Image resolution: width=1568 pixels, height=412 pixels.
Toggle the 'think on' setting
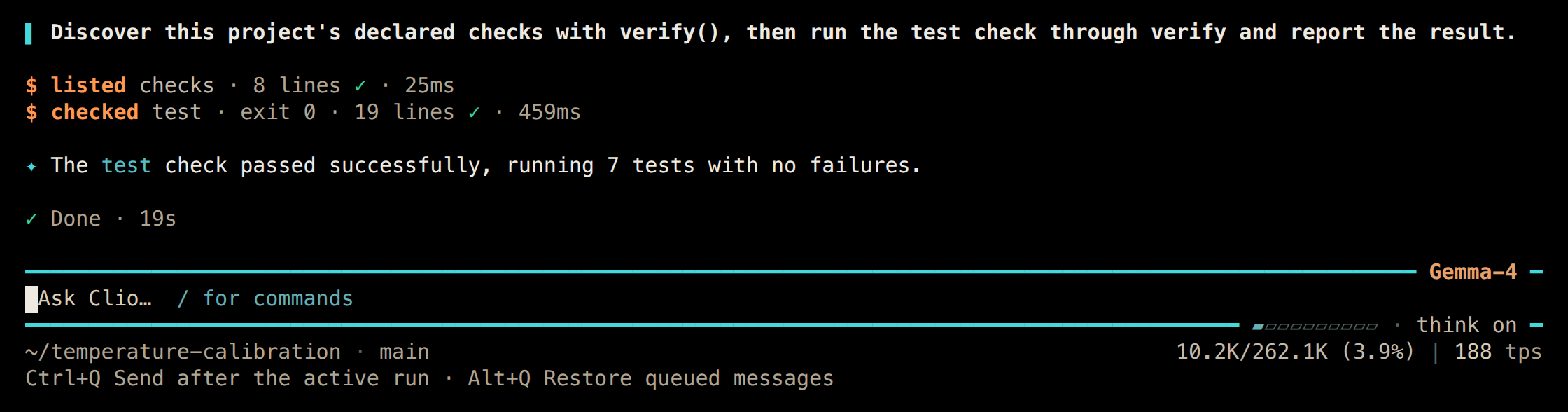click(1466, 325)
